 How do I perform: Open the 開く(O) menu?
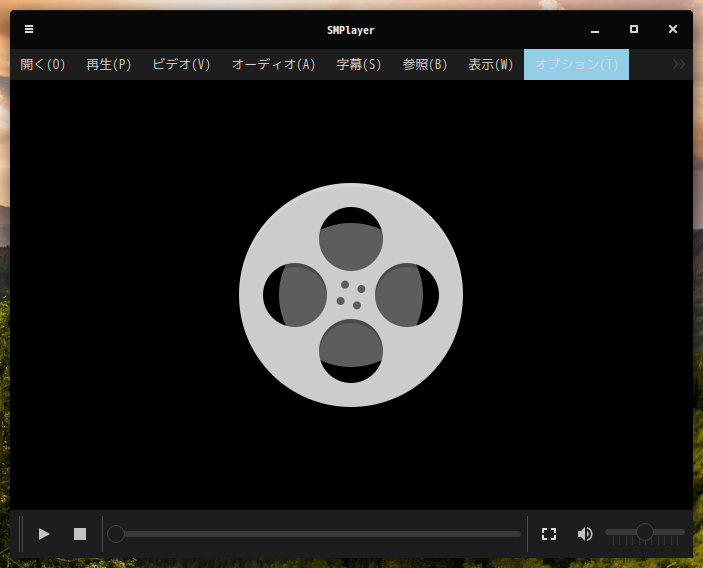click(x=43, y=65)
